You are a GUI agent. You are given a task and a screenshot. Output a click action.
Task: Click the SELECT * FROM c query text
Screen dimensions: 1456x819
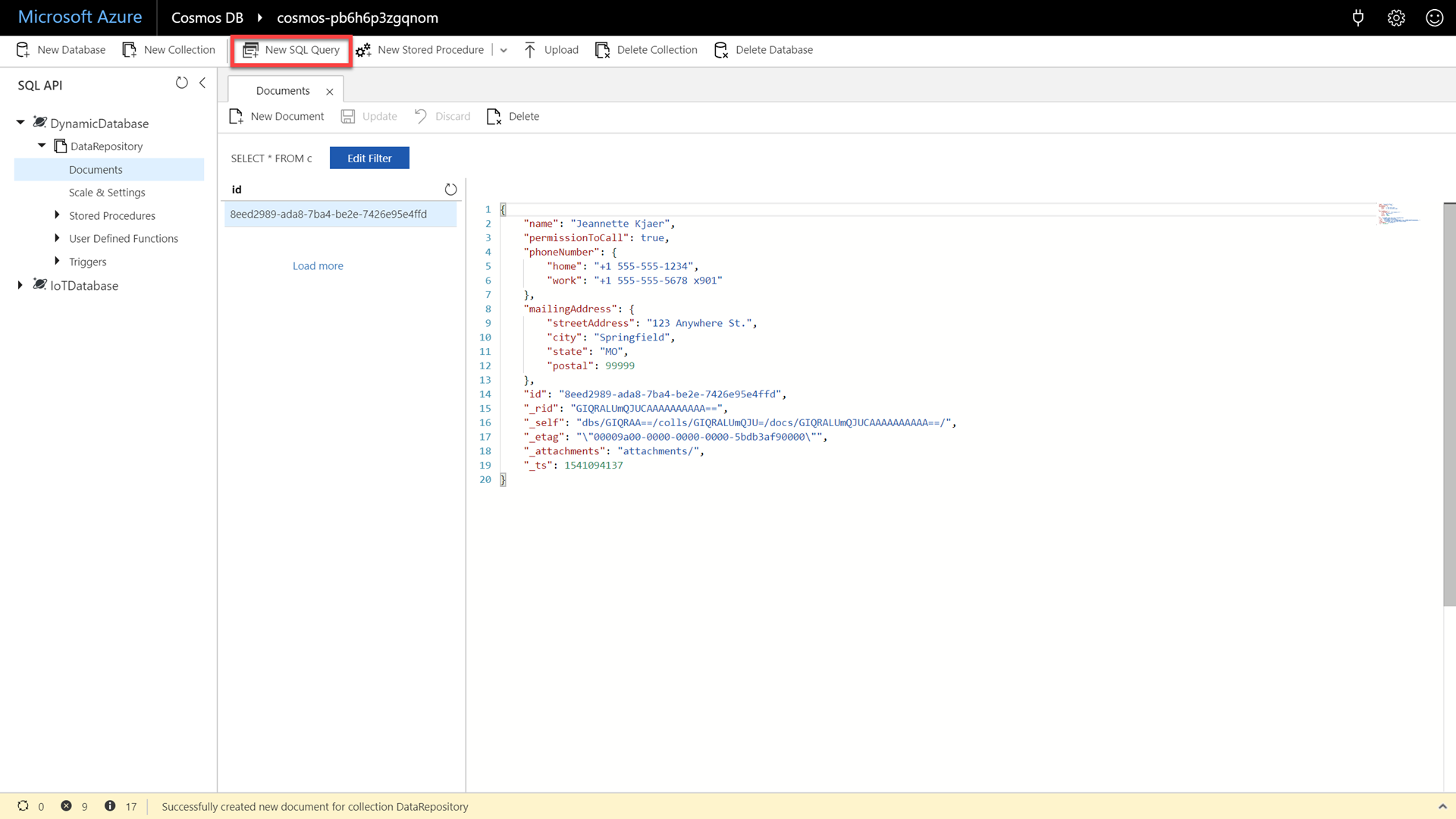271,158
